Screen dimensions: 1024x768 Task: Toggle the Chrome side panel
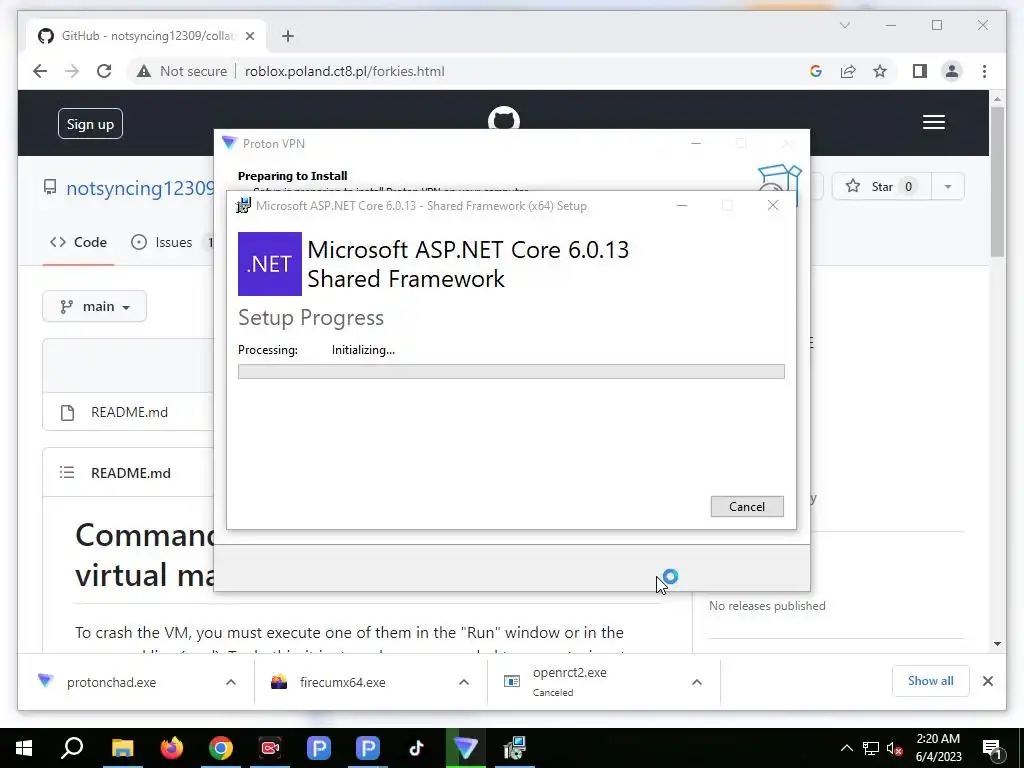[x=920, y=71]
